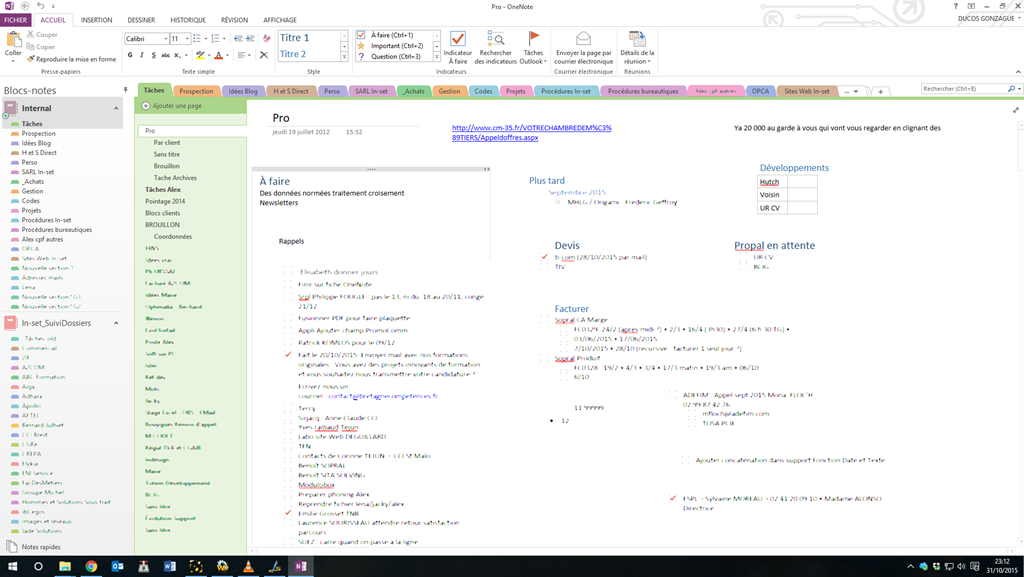Toggle underline (S) formatting
This screenshot has width=1024, height=577.
(x=153, y=55)
